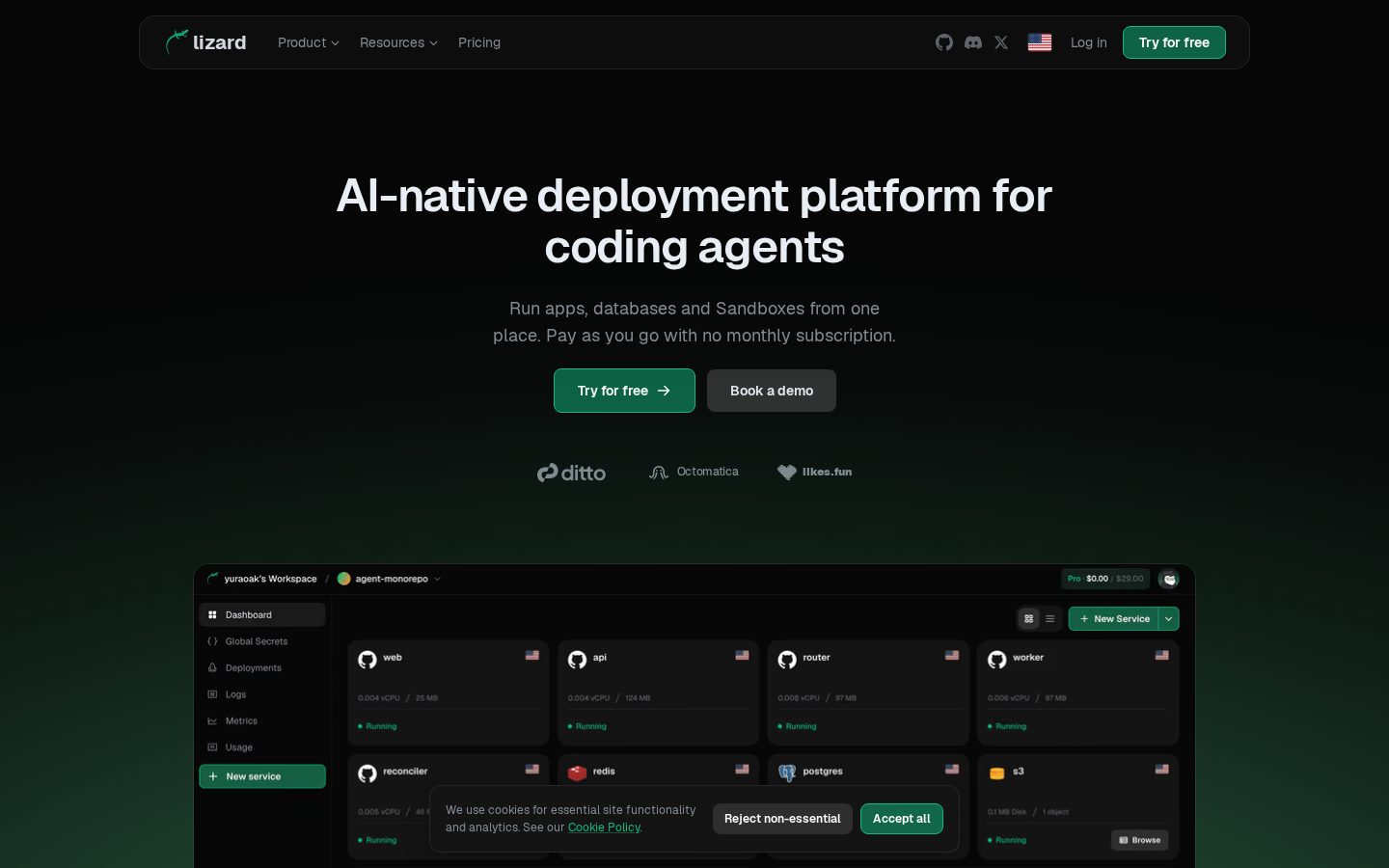Click the GitHub icon on the api card
The width and height of the screenshot is (1389, 868).
tap(577, 660)
